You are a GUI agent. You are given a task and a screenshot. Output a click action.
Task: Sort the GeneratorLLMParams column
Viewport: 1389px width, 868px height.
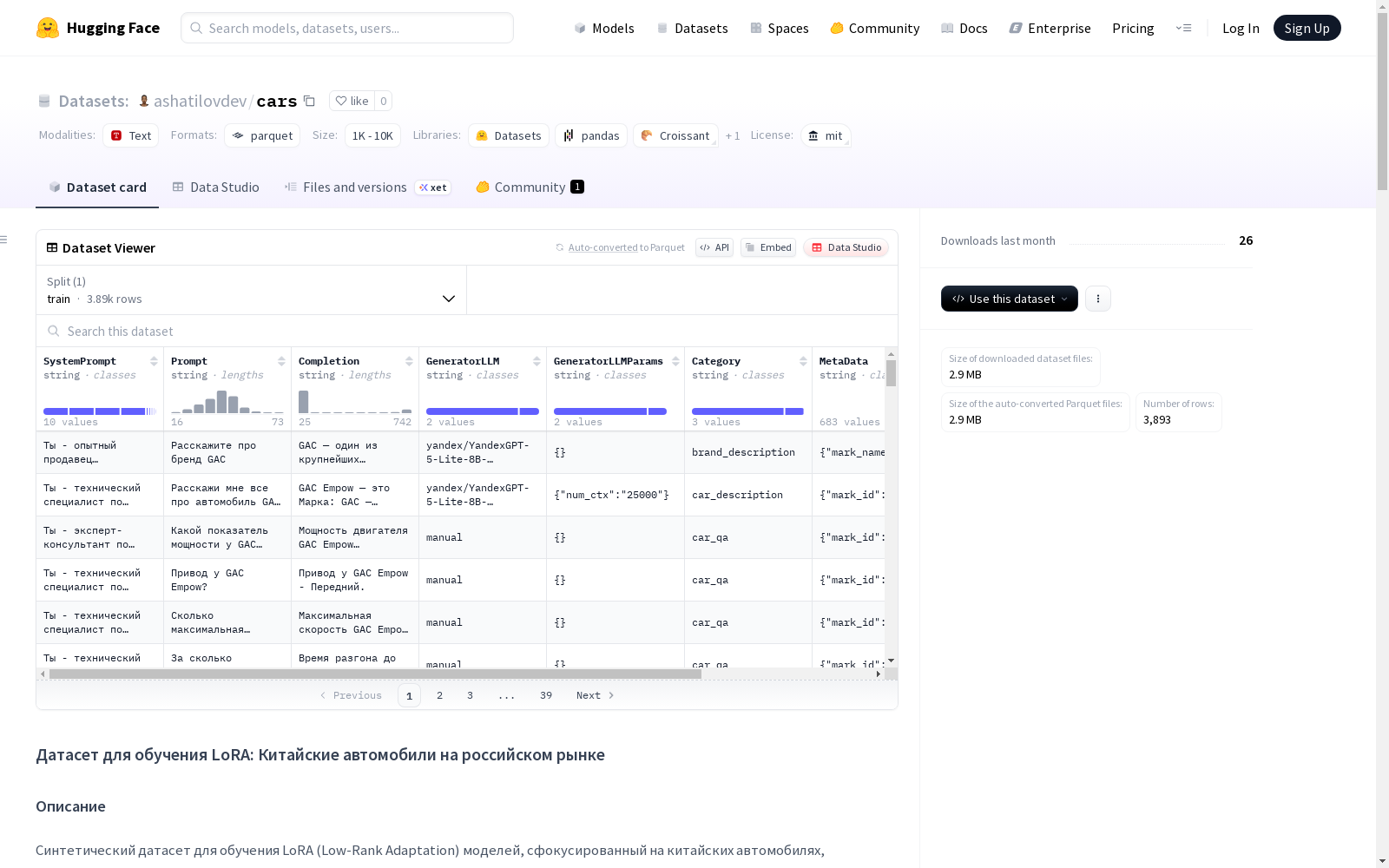[x=675, y=361]
